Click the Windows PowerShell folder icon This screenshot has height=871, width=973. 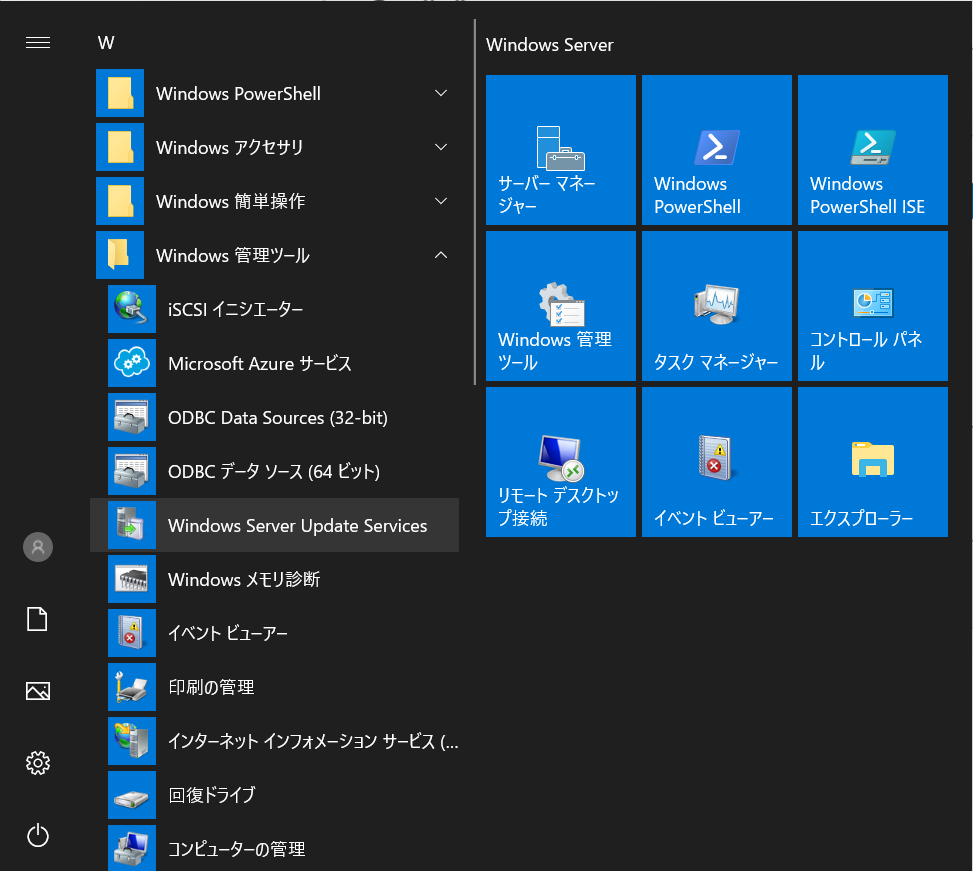point(120,93)
